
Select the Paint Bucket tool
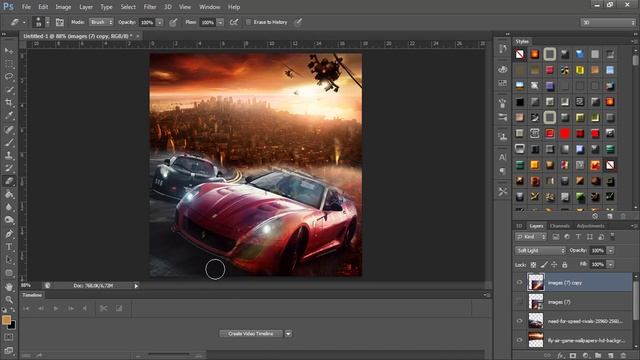tap(9, 194)
